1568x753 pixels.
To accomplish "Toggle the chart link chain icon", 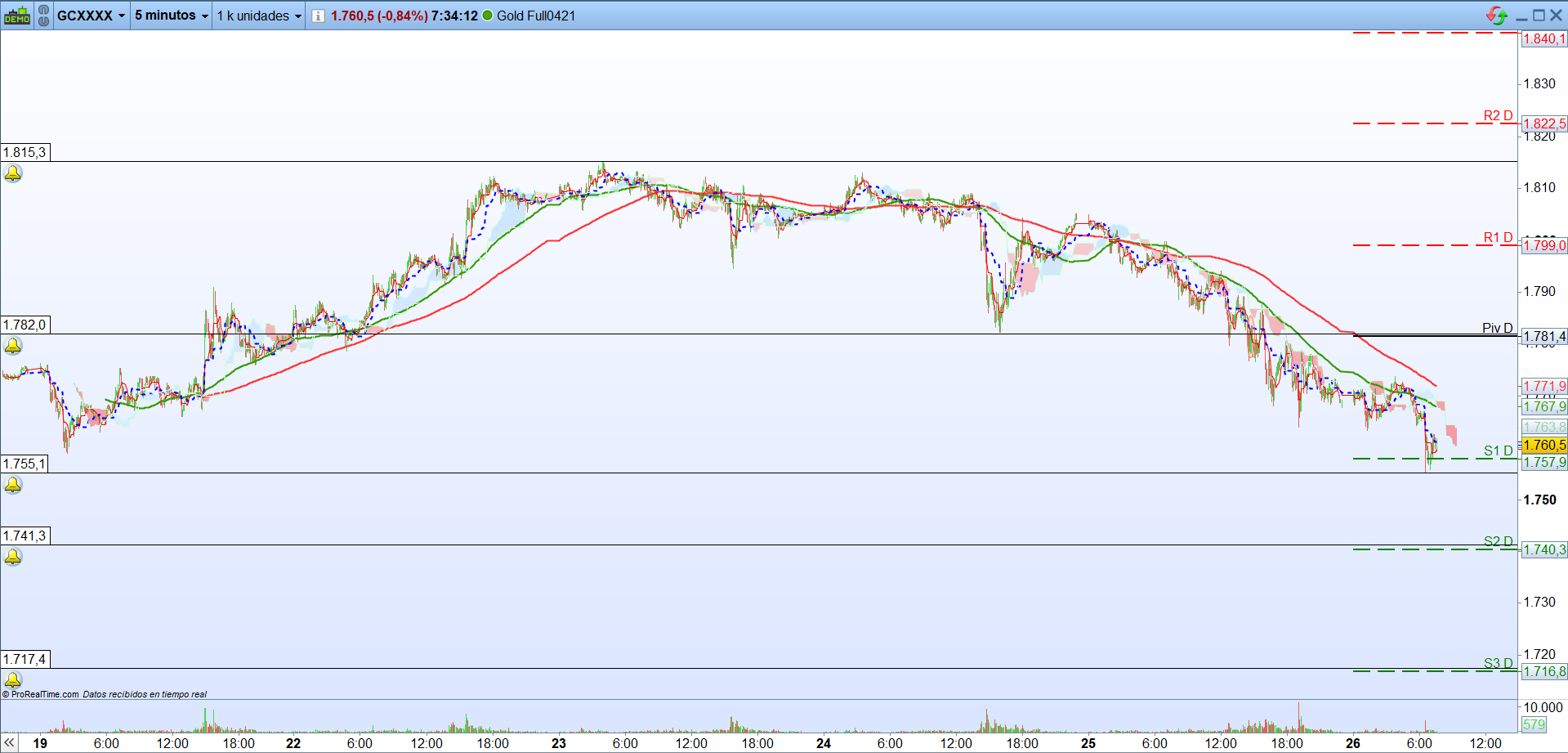I will pyautogui.click(x=43, y=16).
